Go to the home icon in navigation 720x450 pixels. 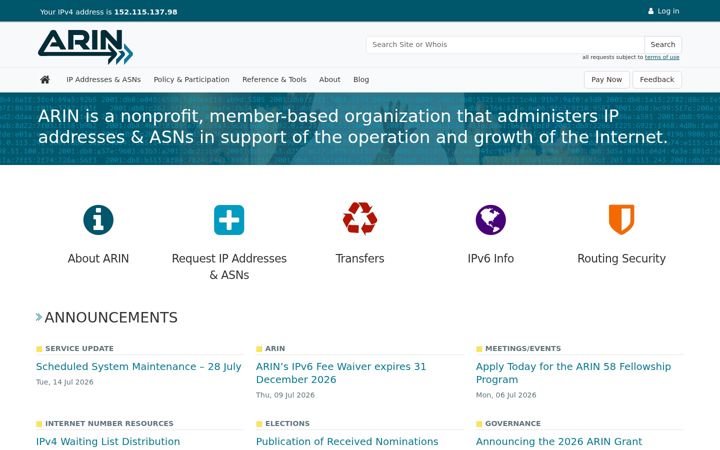tap(45, 79)
